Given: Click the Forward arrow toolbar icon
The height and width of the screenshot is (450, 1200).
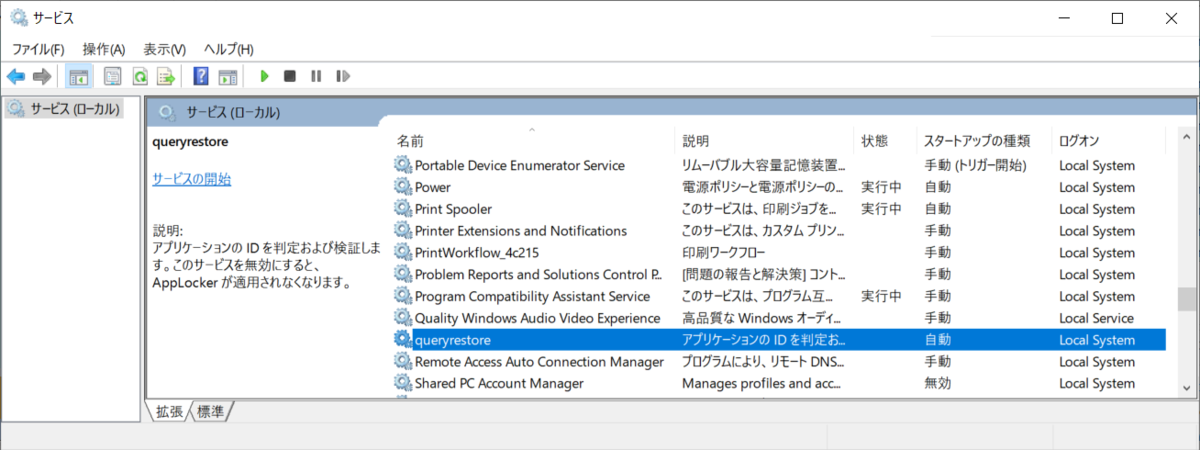Looking at the screenshot, I should (x=42, y=76).
